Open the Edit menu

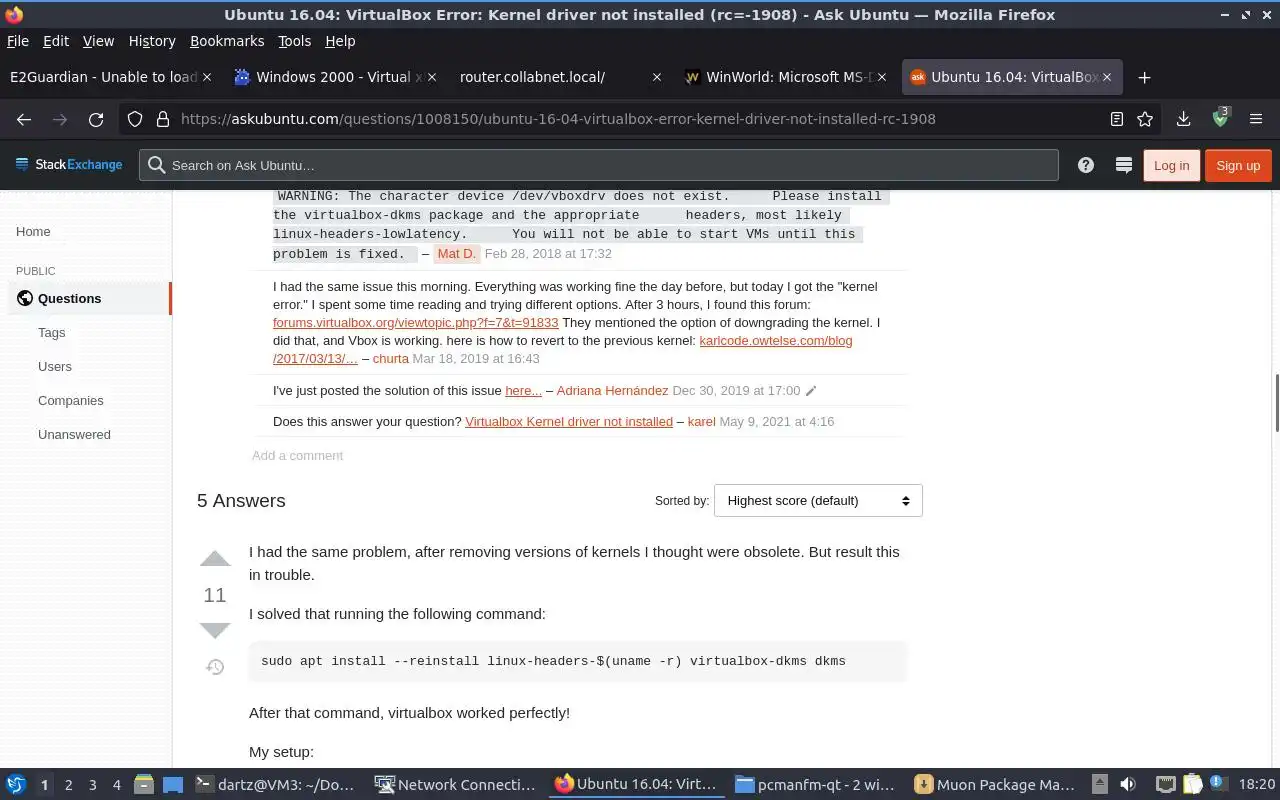point(56,41)
